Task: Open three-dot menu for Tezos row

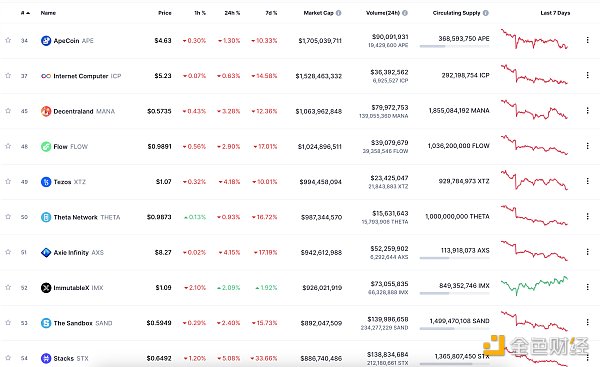Action: pyautogui.click(x=587, y=181)
